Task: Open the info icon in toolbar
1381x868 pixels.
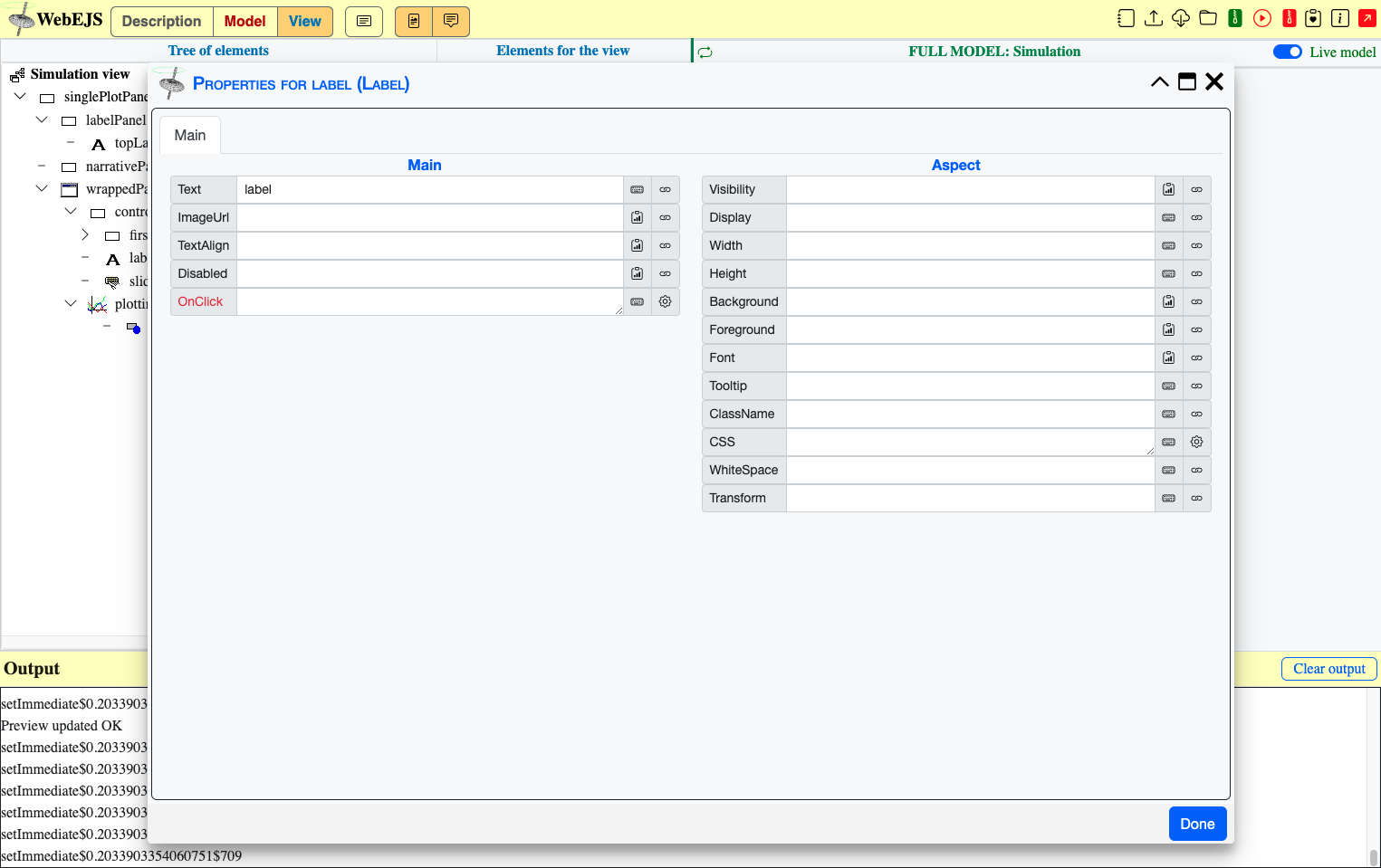Action: (x=1340, y=18)
